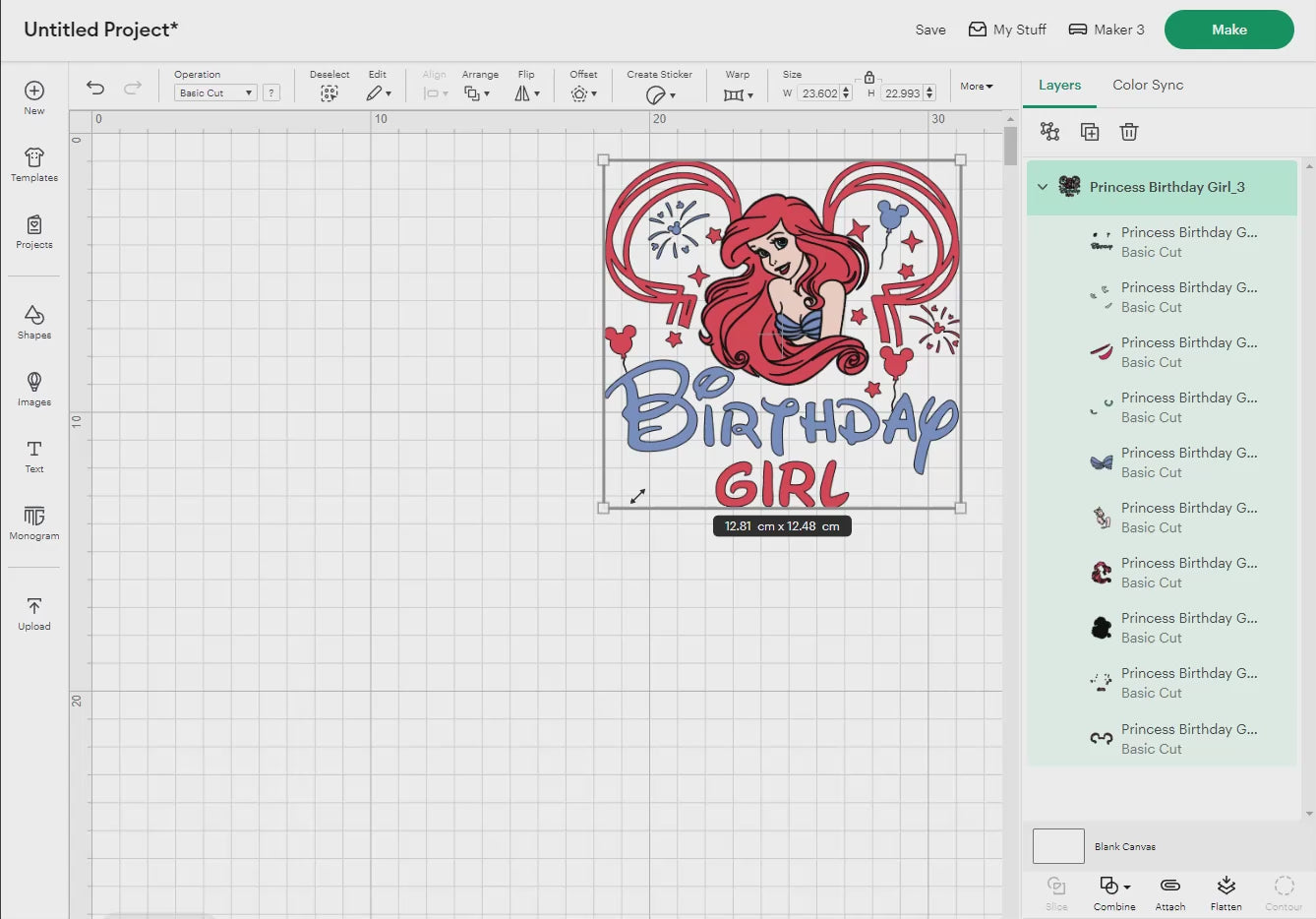The width and height of the screenshot is (1316, 919).
Task: Open the Align dropdown
Action: click(435, 93)
